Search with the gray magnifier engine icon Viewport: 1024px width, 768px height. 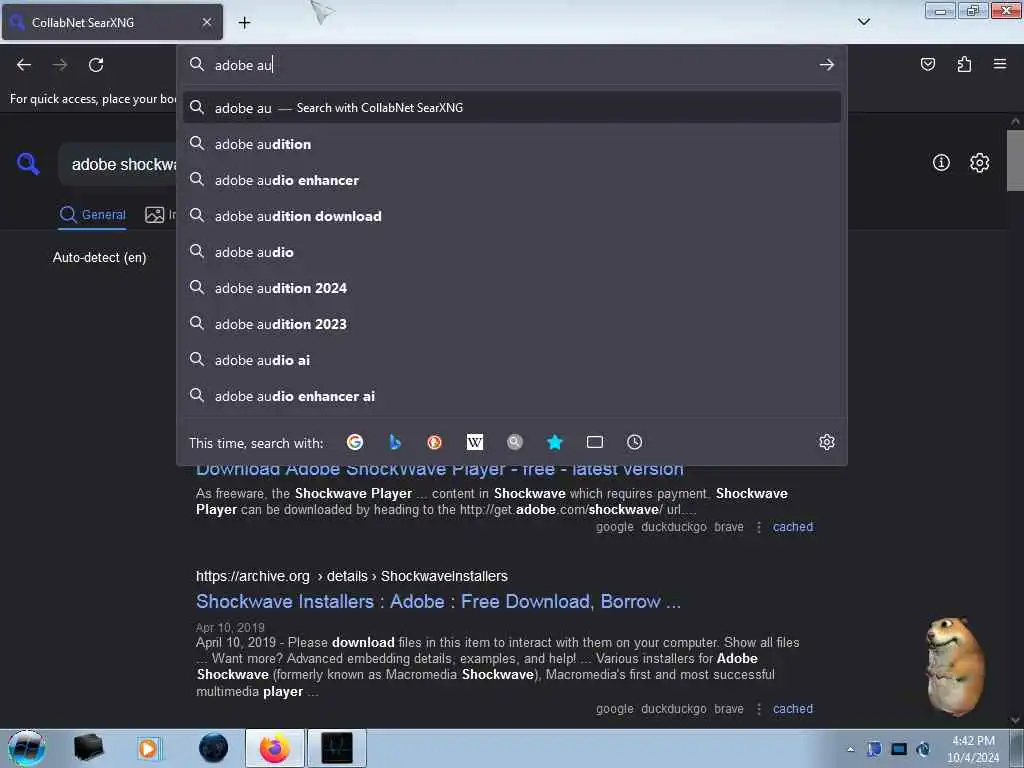click(515, 442)
